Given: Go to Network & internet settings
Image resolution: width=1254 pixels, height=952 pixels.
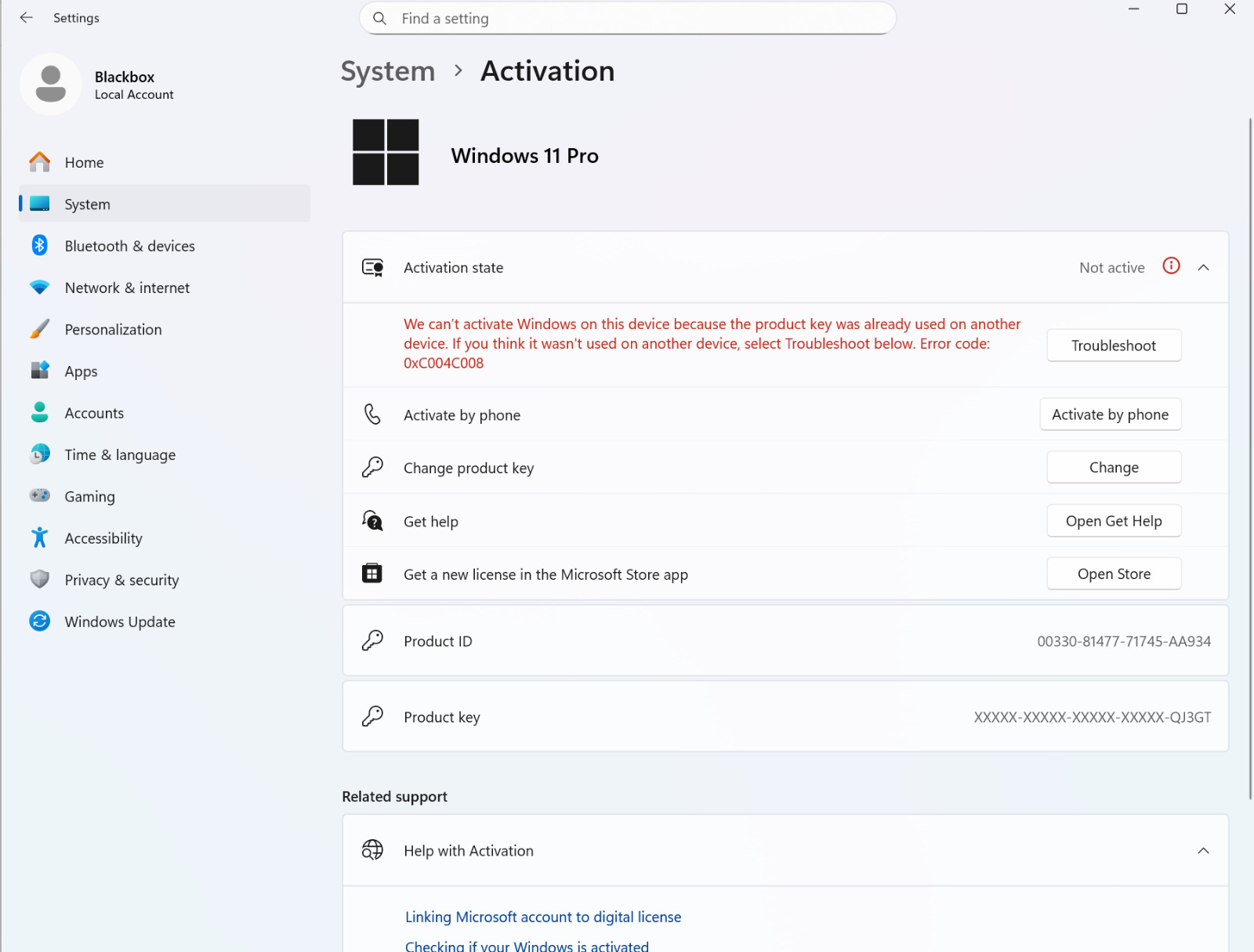Looking at the screenshot, I should pos(165,288).
